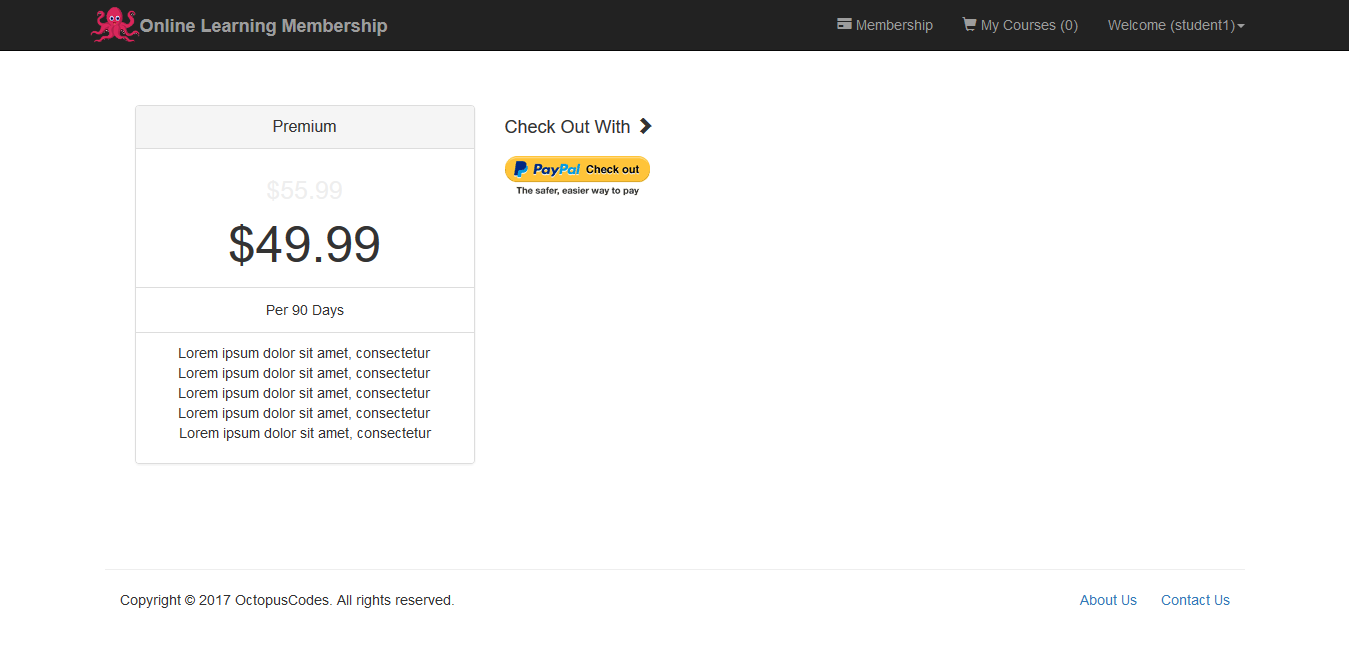Click the chevron arrow beside Check Out With
The width and height of the screenshot is (1349, 670).
(645, 126)
